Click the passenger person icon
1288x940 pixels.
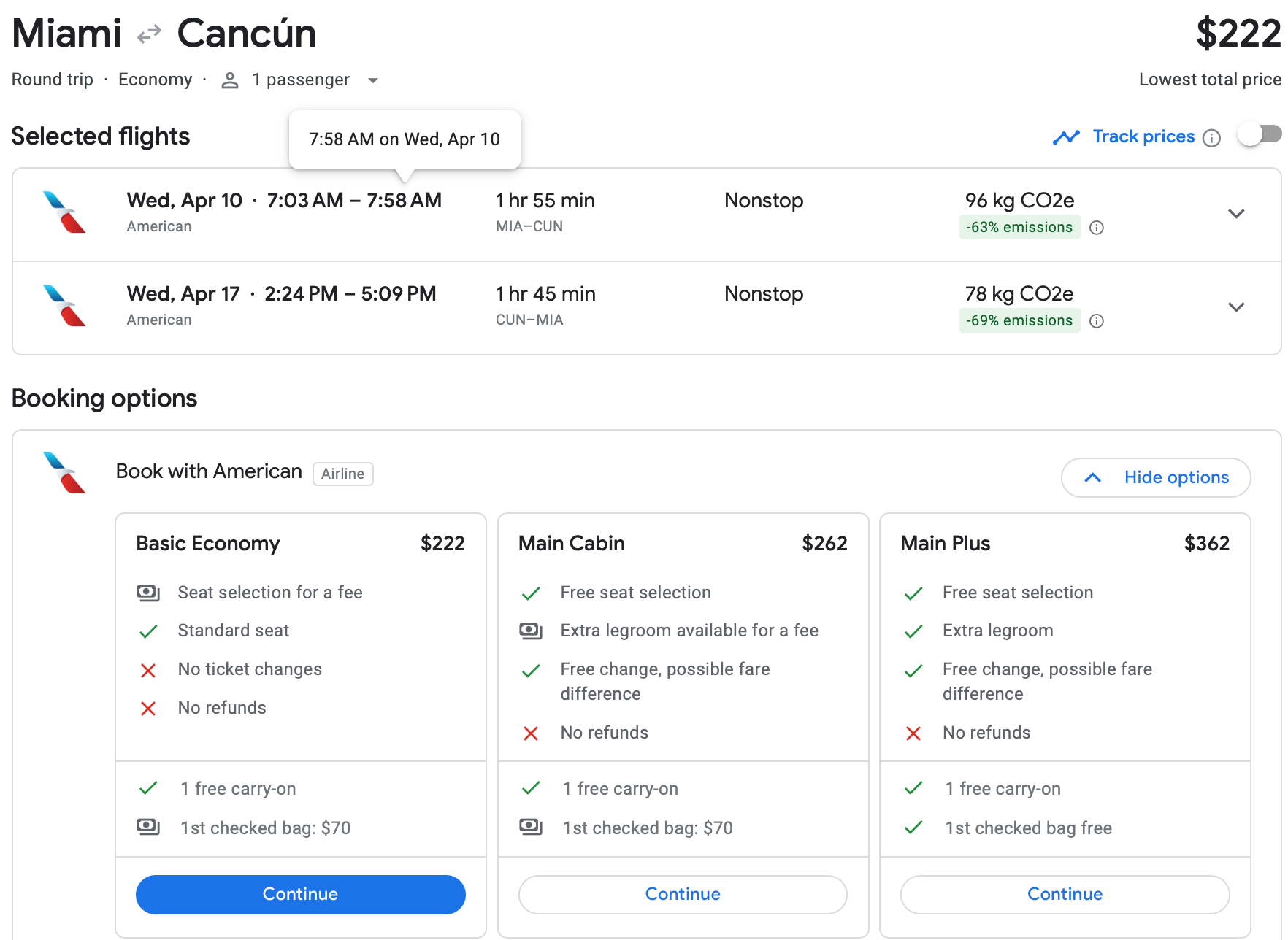click(x=230, y=80)
